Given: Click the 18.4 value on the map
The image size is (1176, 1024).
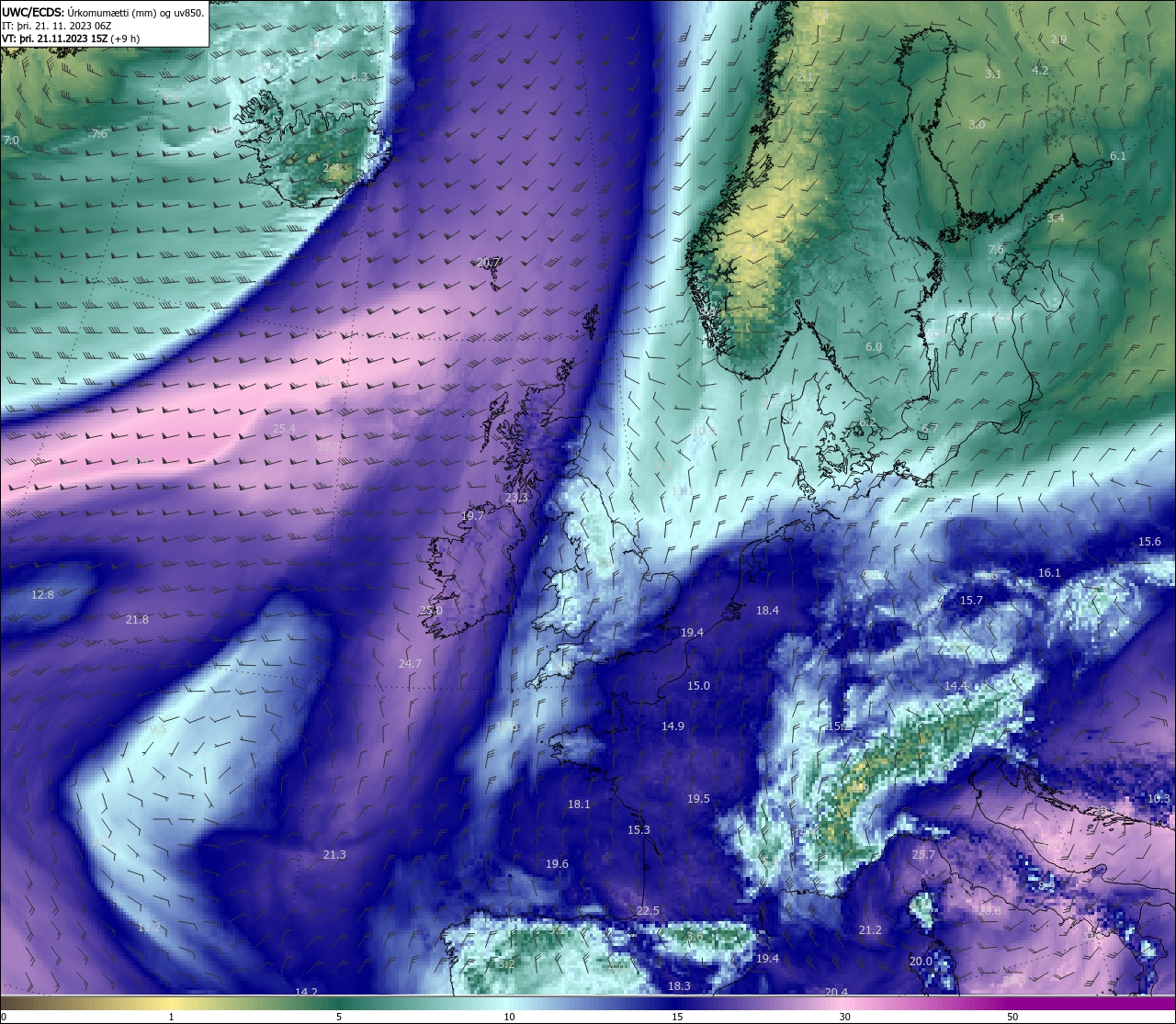Looking at the screenshot, I should click(767, 611).
